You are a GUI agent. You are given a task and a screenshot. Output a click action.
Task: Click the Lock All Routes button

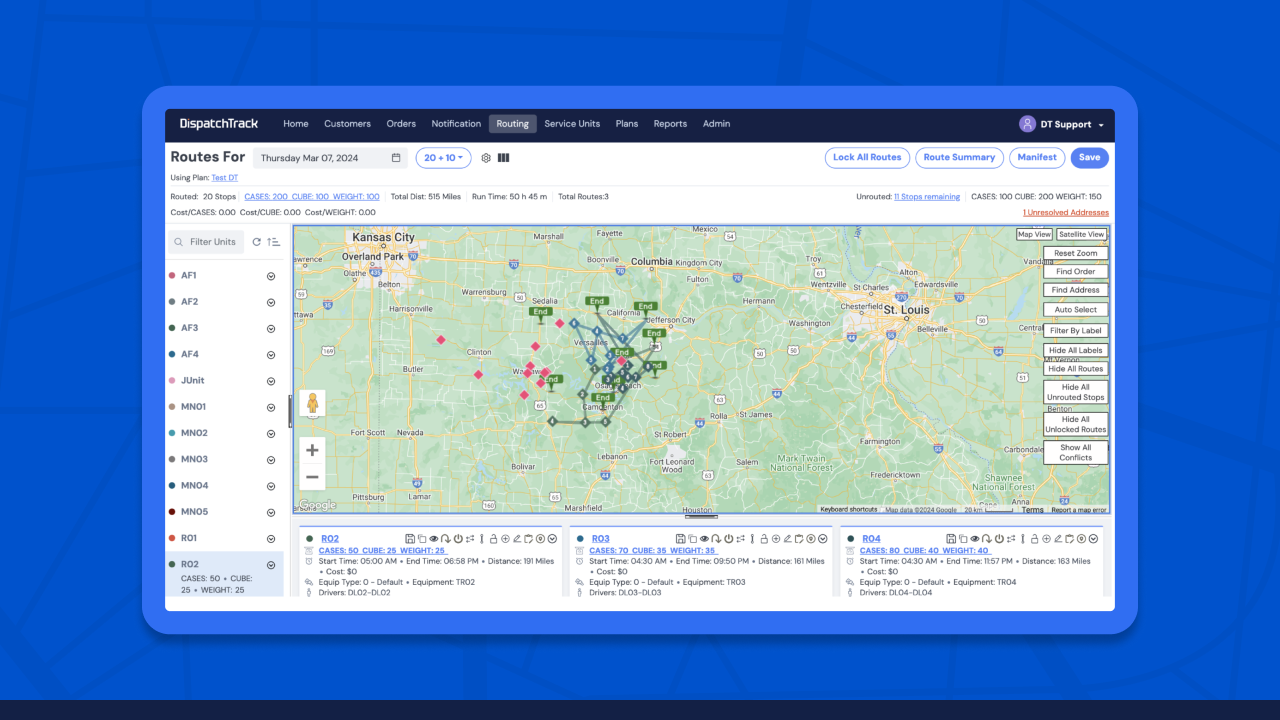867,157
